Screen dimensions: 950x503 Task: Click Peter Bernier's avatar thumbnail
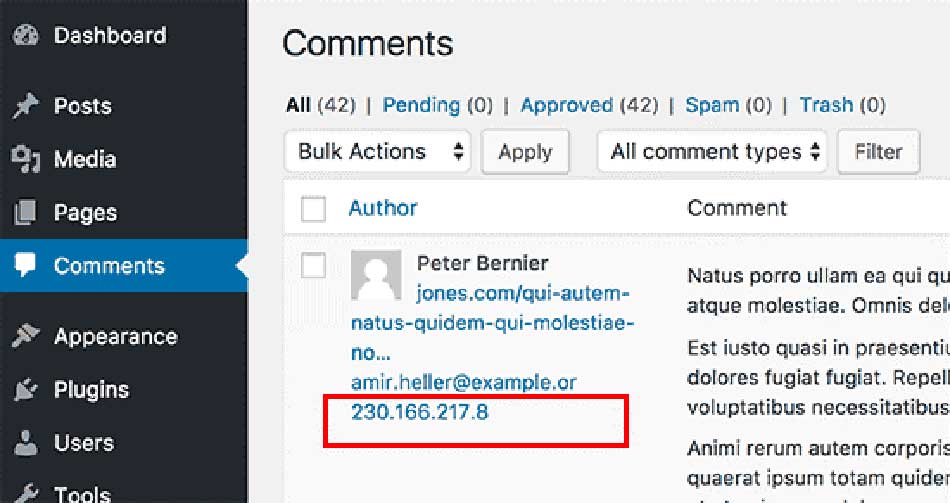tap(376, 276)
